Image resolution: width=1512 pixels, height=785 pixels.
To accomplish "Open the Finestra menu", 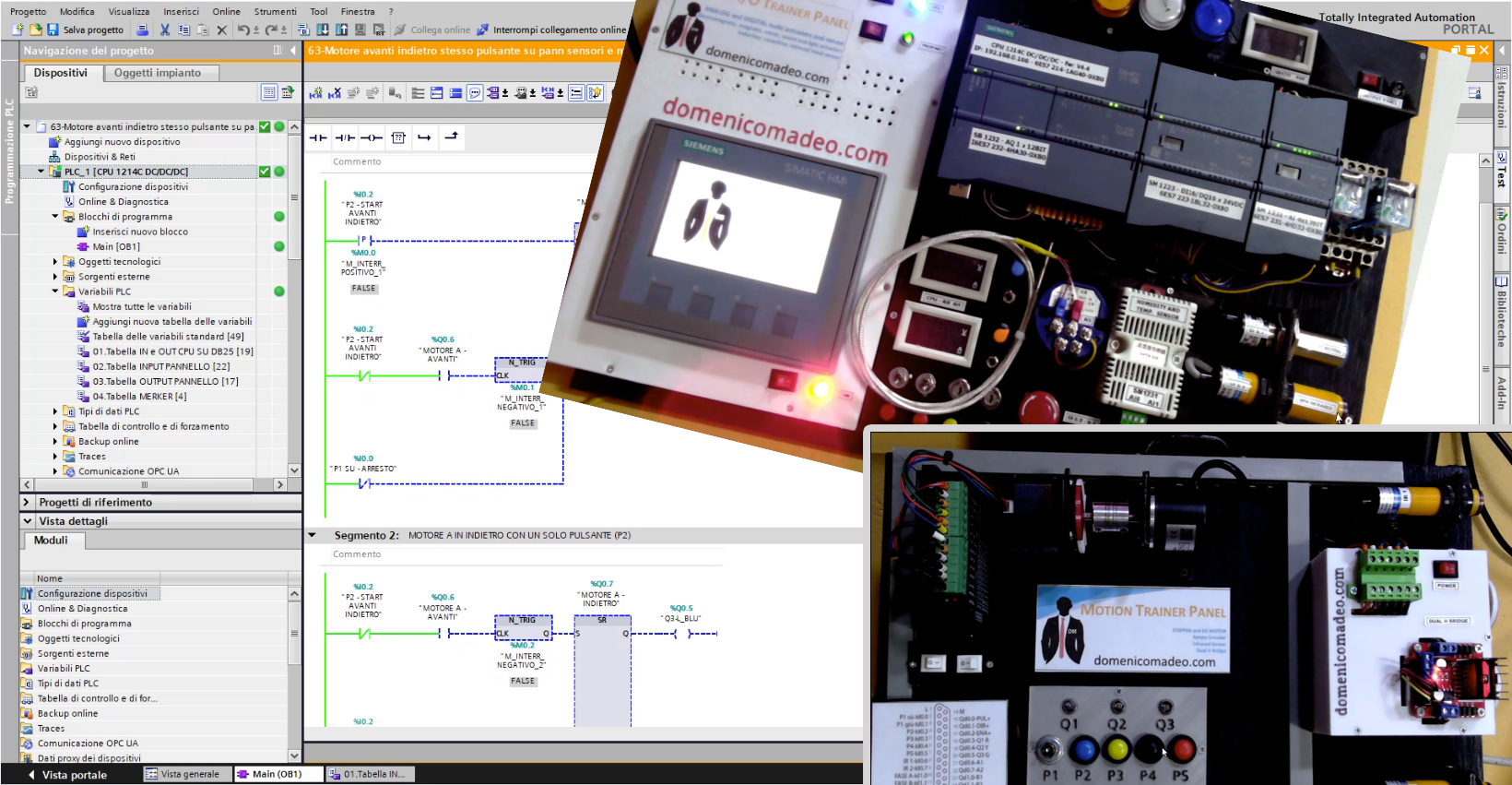I will pos(358,12).
